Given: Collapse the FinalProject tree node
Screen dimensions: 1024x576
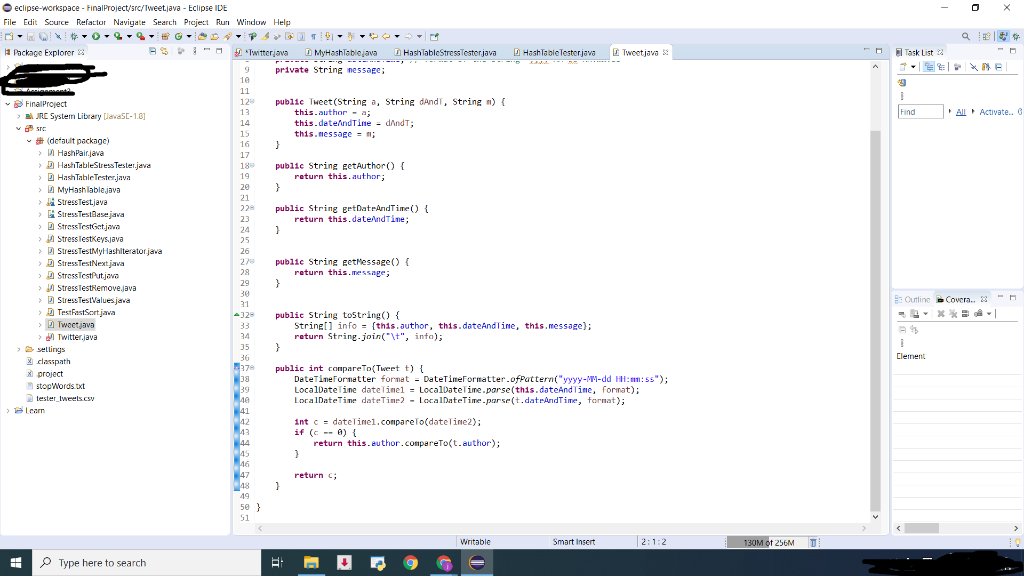Looking at the screenshot, I should point(8,104).
